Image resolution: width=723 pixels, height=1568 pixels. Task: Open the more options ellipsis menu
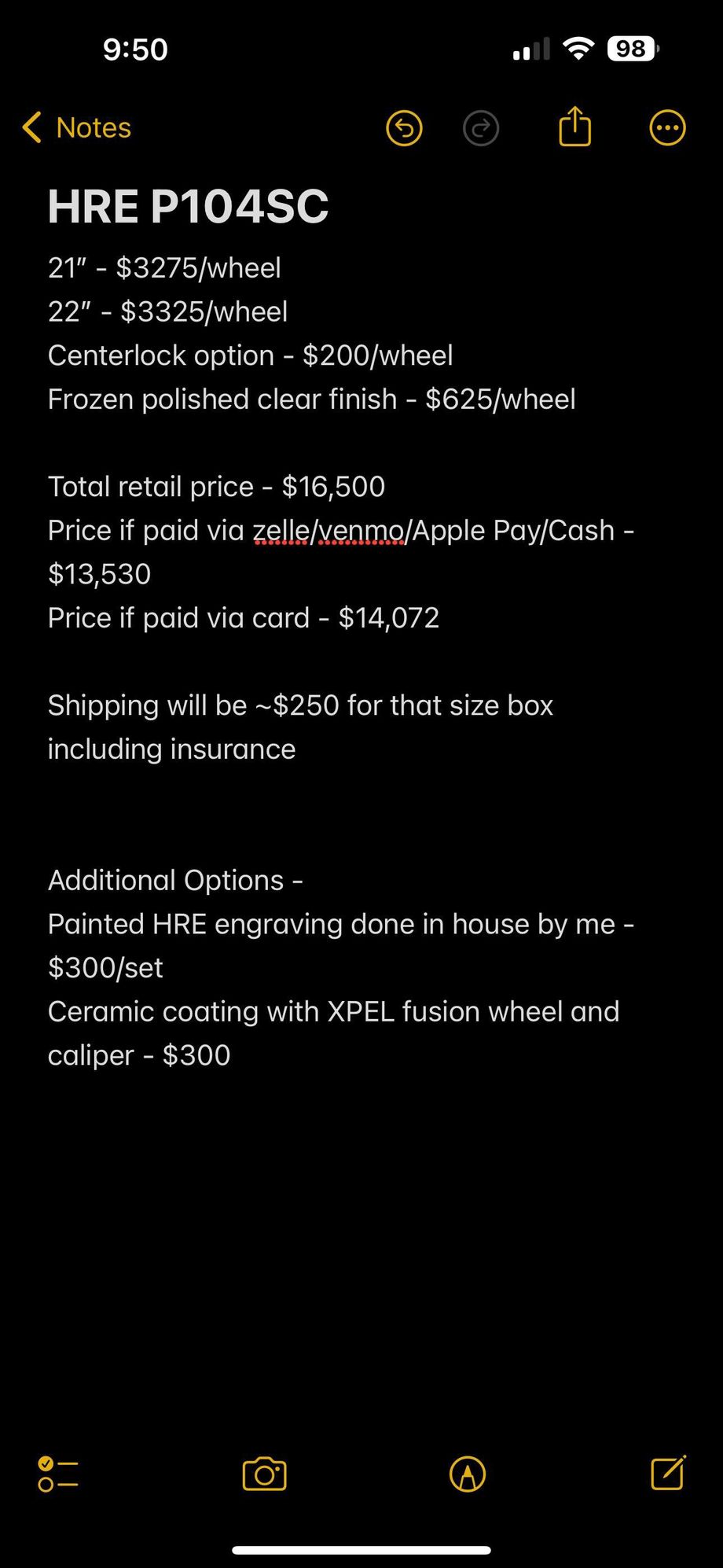tap(667, 128)
